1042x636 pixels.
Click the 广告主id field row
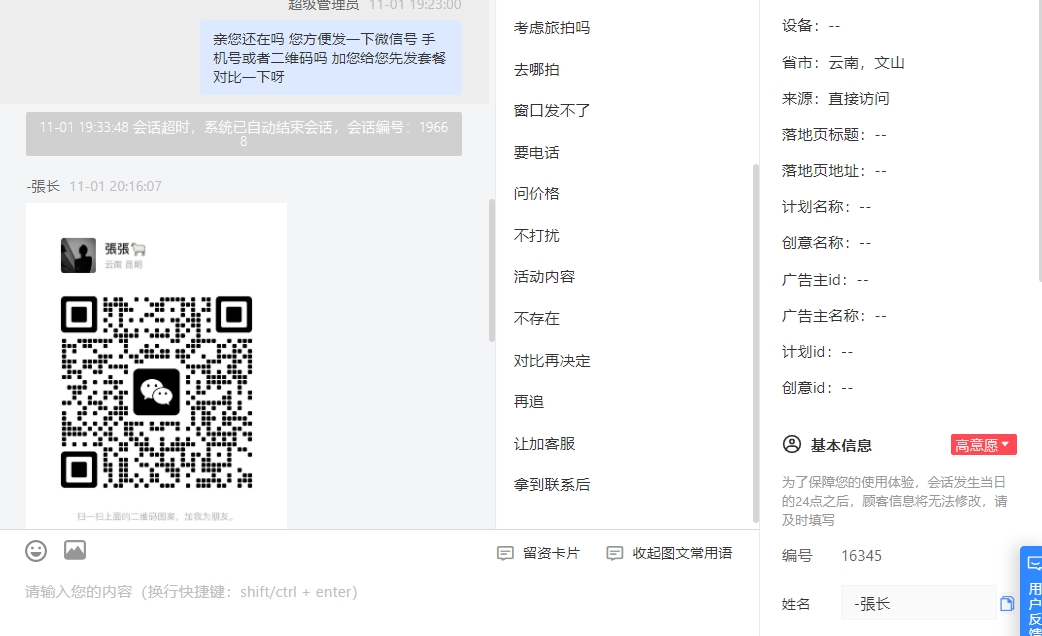pos(825,280)
